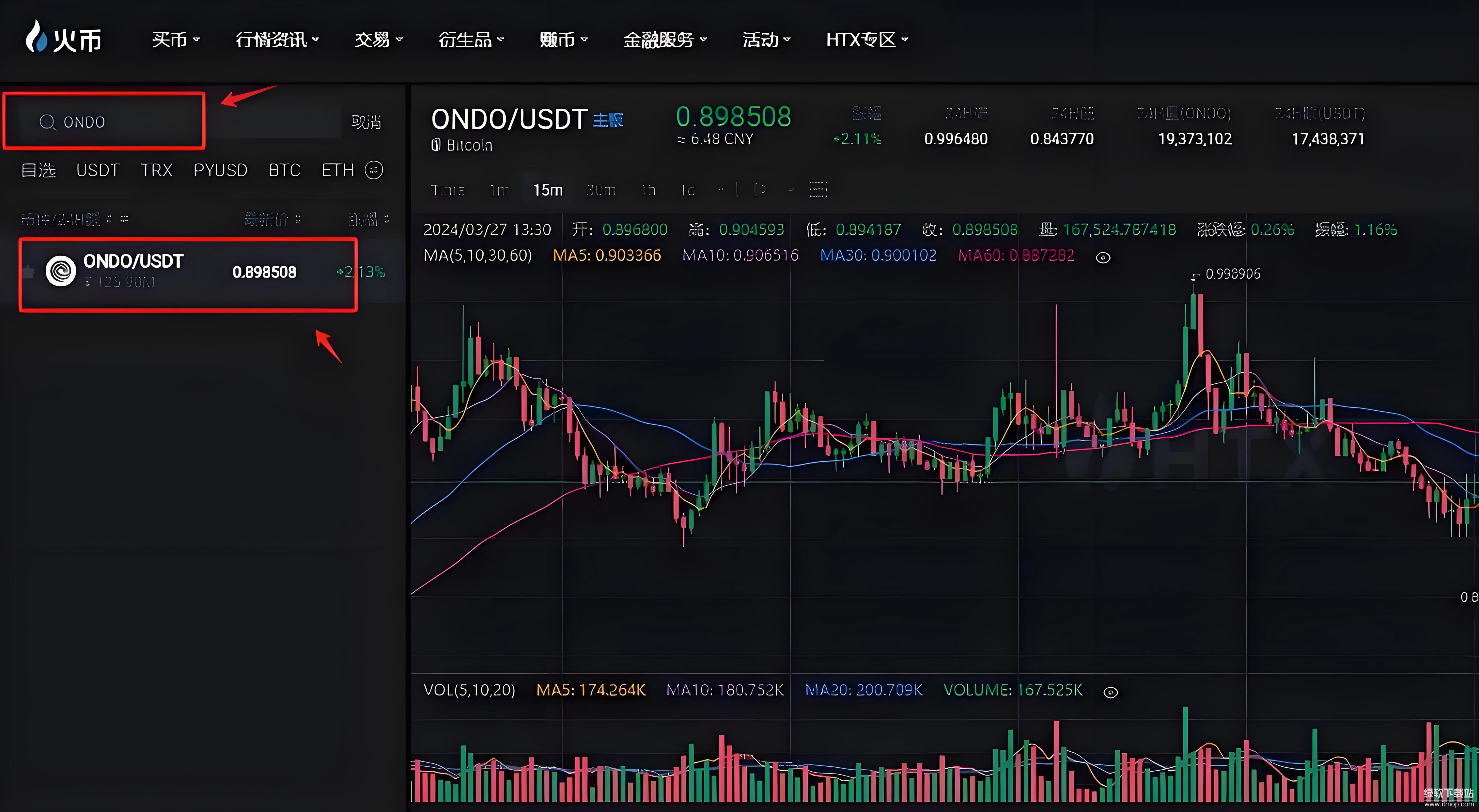Viewport: 1479px width, 812px height.
Task: Click the MA30: 0.900102 legend value
Action: pos(878,255)
